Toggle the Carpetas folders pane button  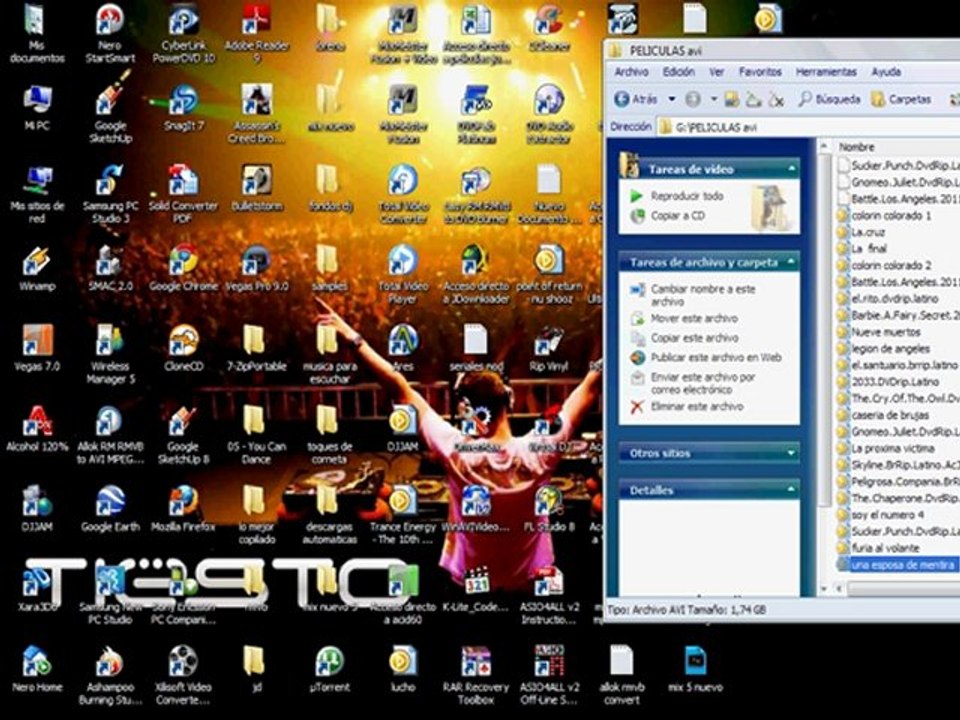[901, 99]
